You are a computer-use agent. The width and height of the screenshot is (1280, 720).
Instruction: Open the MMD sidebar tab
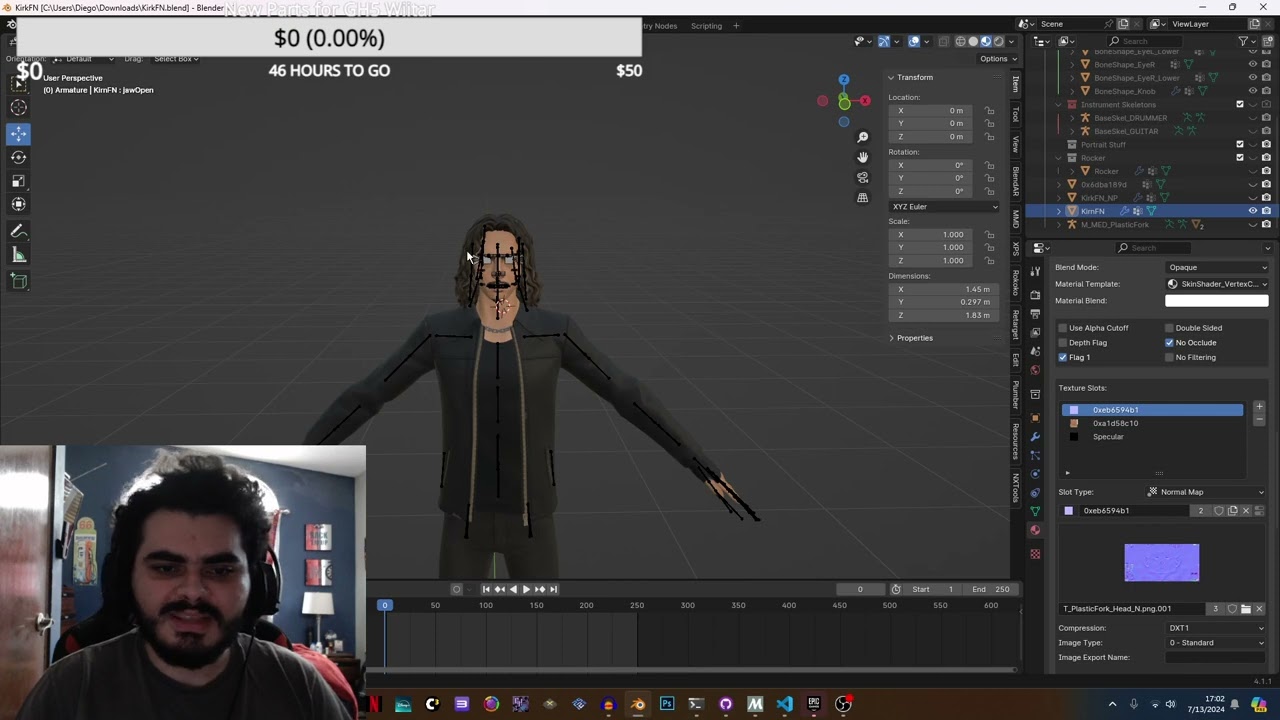(1016, 218)
